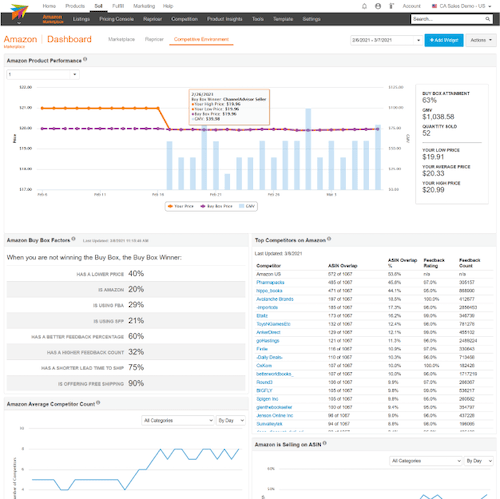This screenshot has height=499, width=500.
Task: Click the Amazon US competitor row
Action: [x=374, y=274]
